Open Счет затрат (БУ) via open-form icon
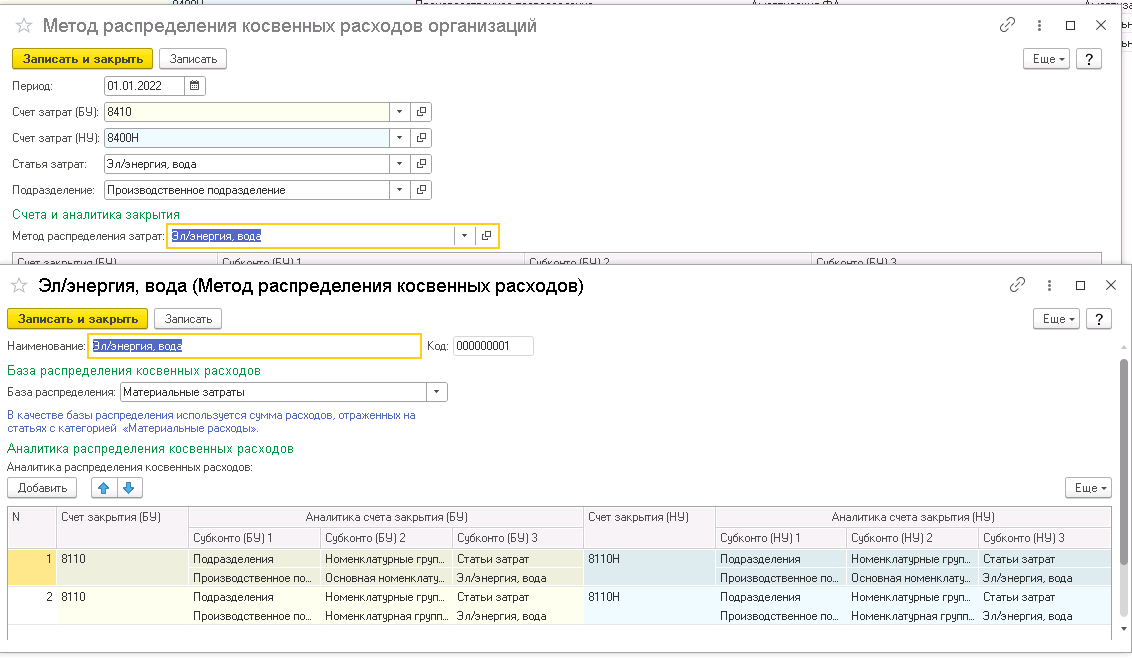 (x=419, y=112)
